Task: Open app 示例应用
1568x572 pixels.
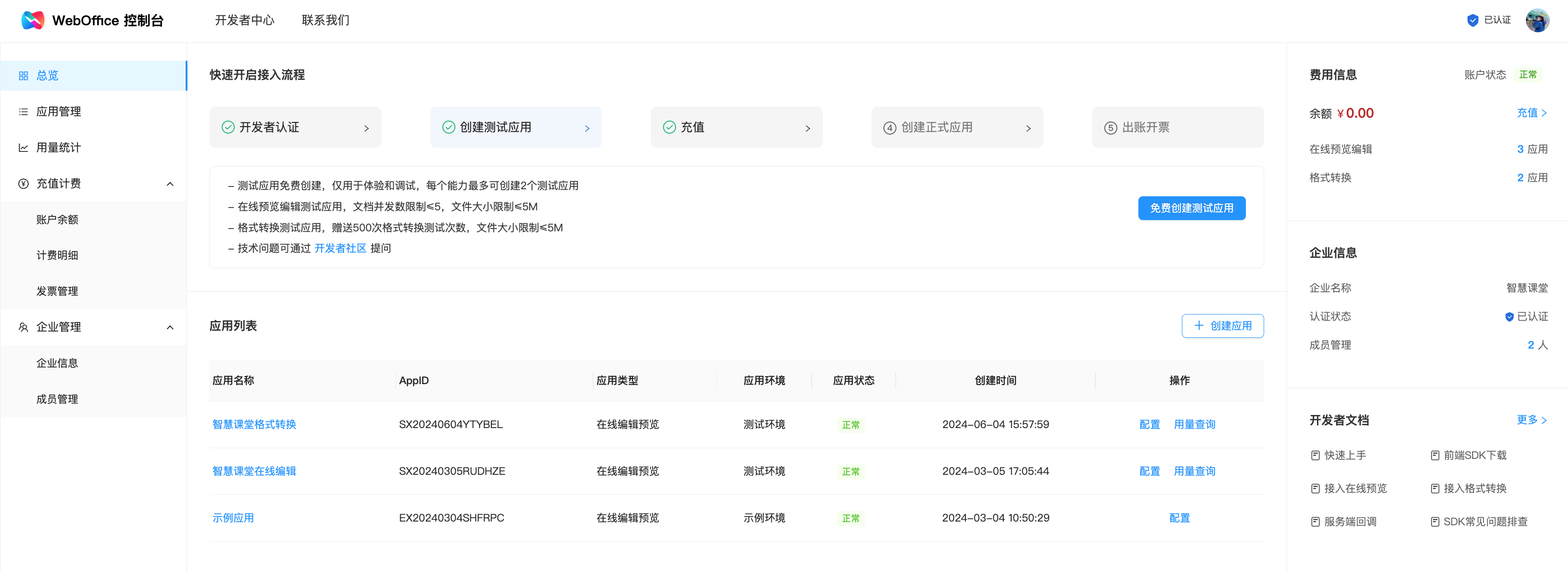Action: coord(232,518)
